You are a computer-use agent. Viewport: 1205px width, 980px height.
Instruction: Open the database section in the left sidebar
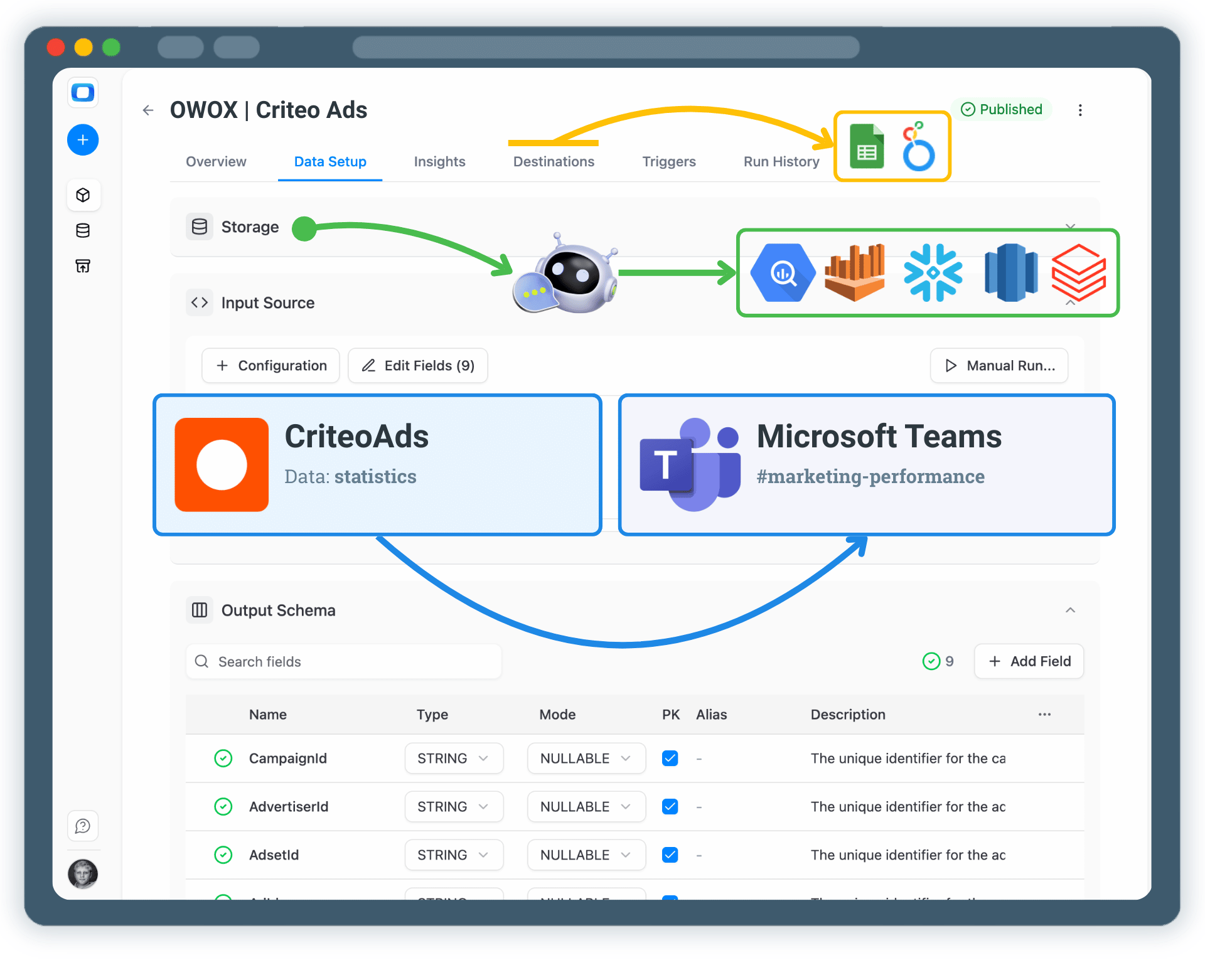pos(83,230)
